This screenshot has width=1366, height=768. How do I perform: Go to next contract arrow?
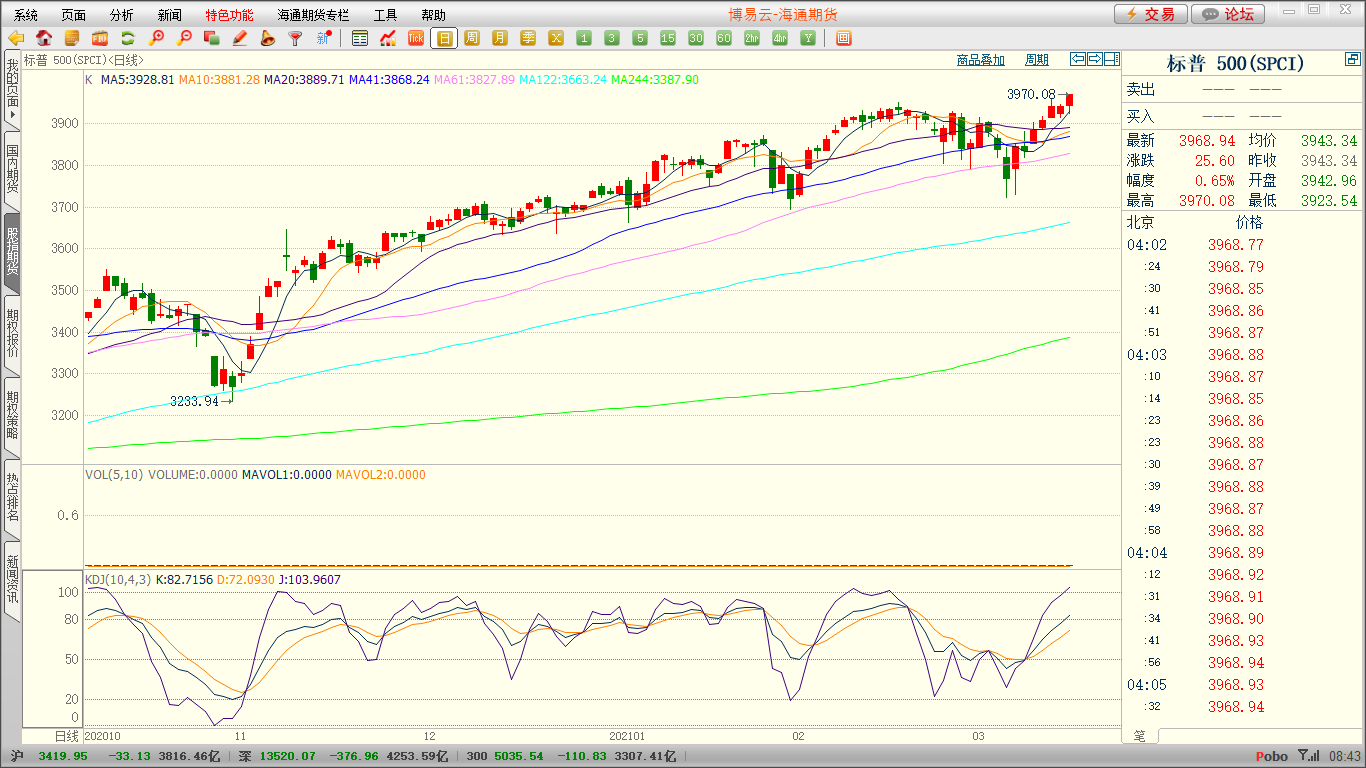click(x=1094, y=59)
